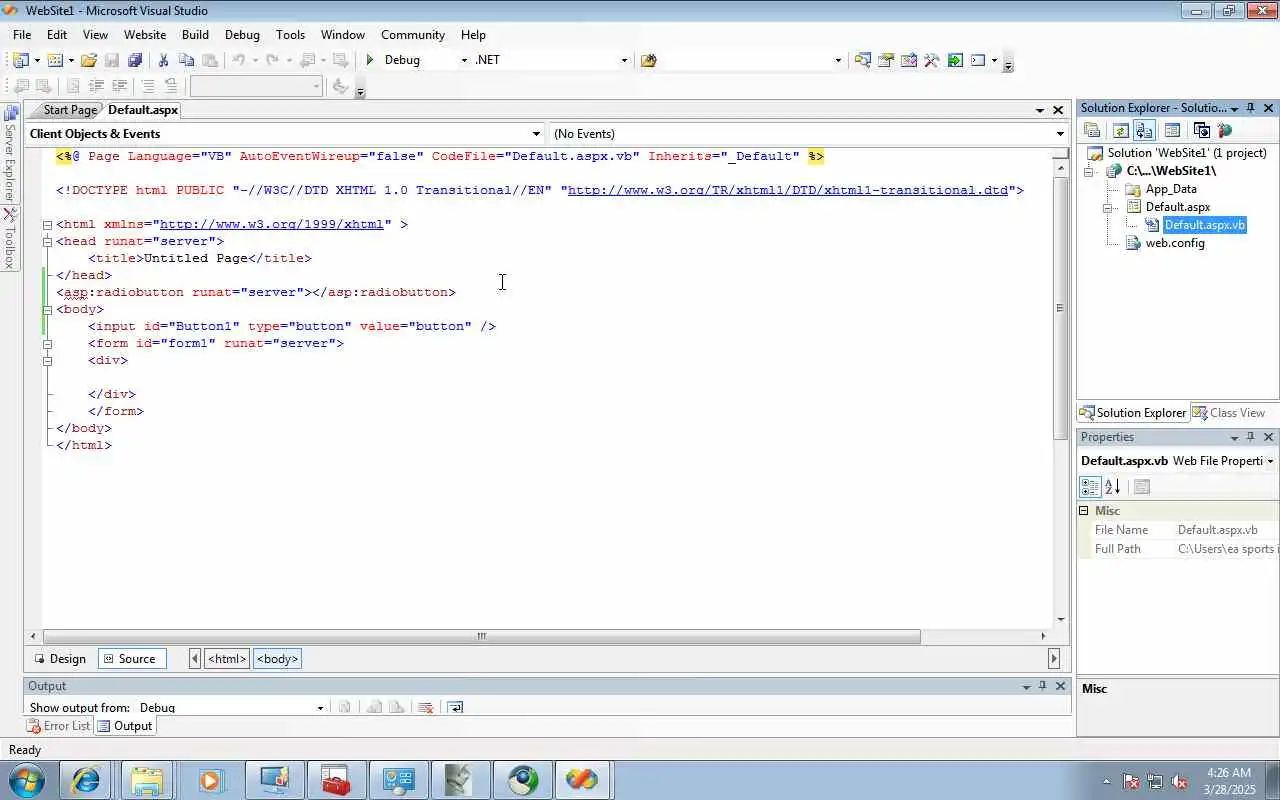
Task: Open Solution Explorer from the main toolbar
Action: click(x=862, y=60)
